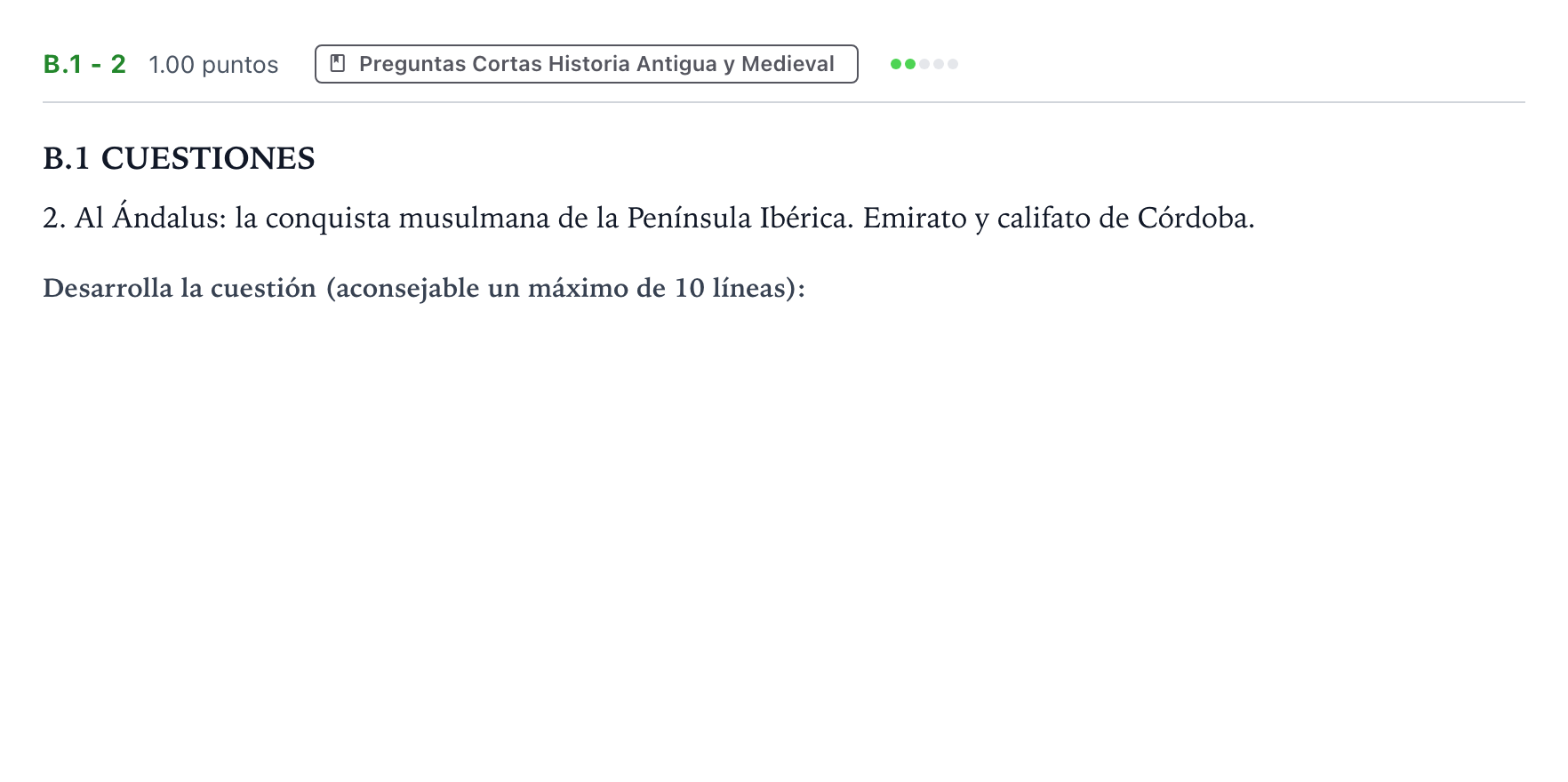Click the 1.00 puntos score text
The width and height of the screenshot is (1568, 782).
[x=213, y=65]
